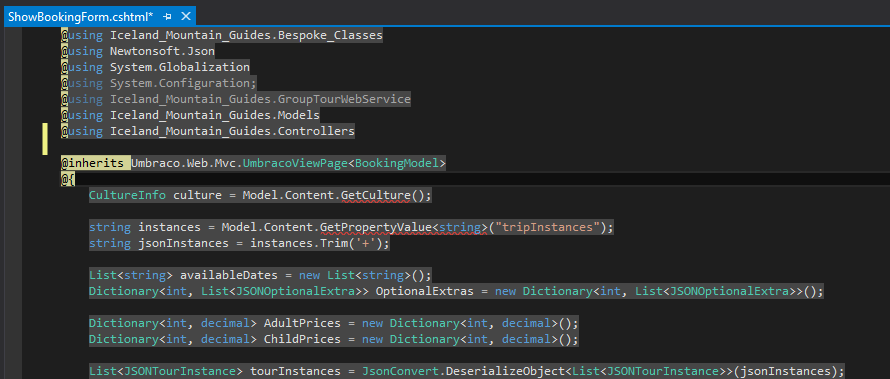The height and width of the screenshot is (379, 890).
Task: Pin the ShowBookingForm.cshtml tab
Action: coord(167,17)
